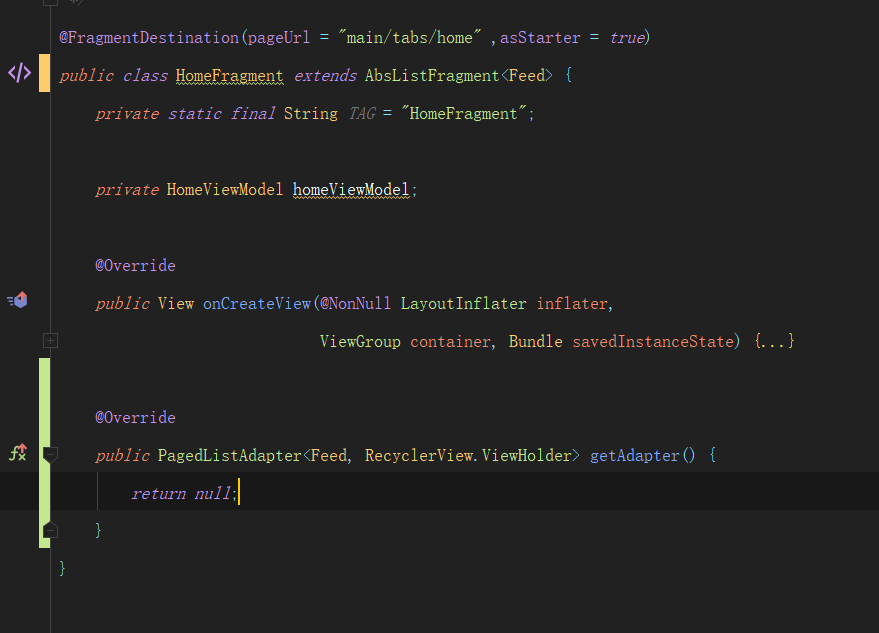
Task: Expand the folded onCreateView method body
Action: coord(50,340)
